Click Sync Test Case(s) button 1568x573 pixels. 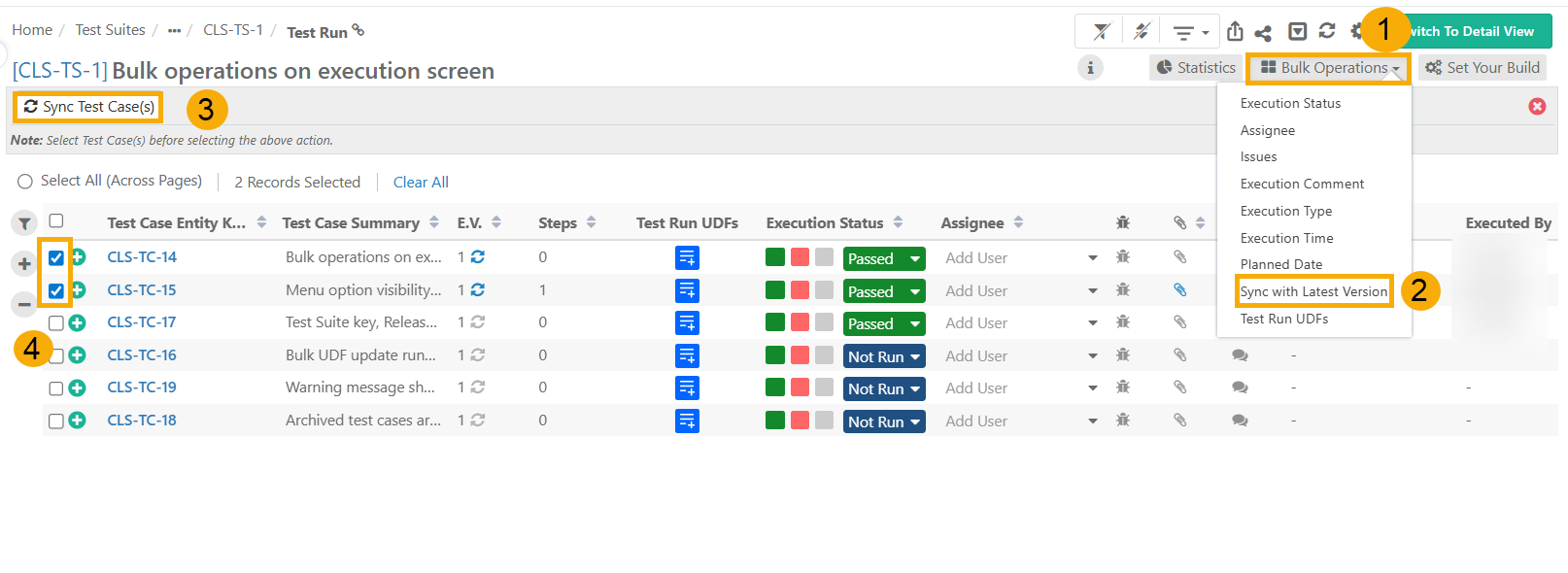88,107
